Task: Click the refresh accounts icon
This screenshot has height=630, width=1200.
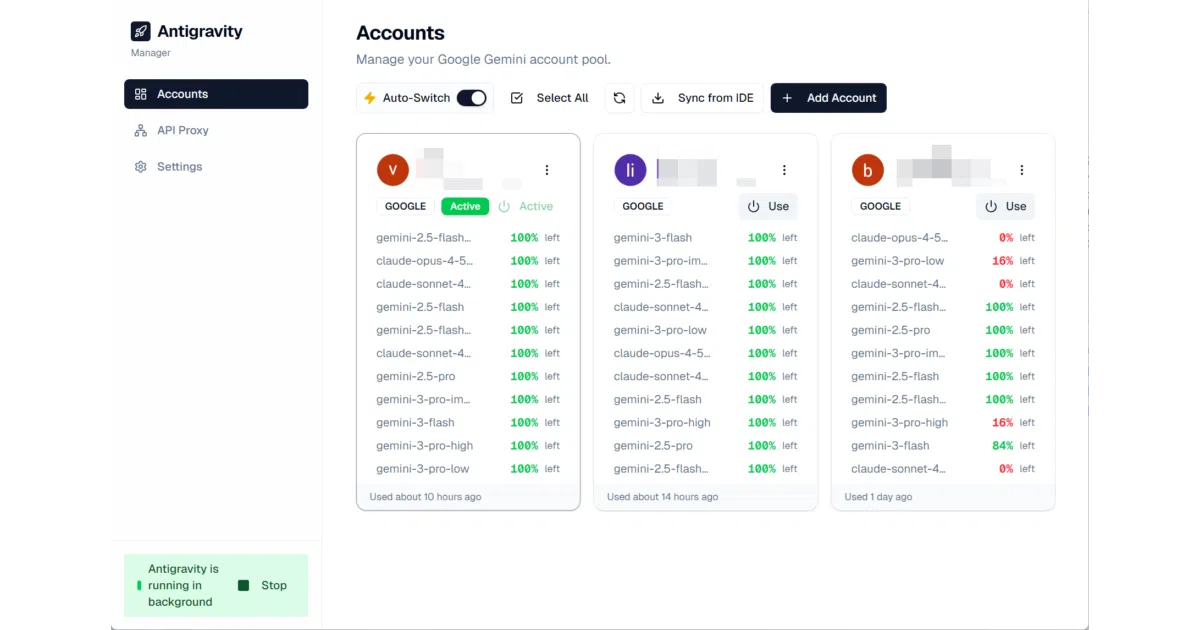Action: [x=620, y=98]
